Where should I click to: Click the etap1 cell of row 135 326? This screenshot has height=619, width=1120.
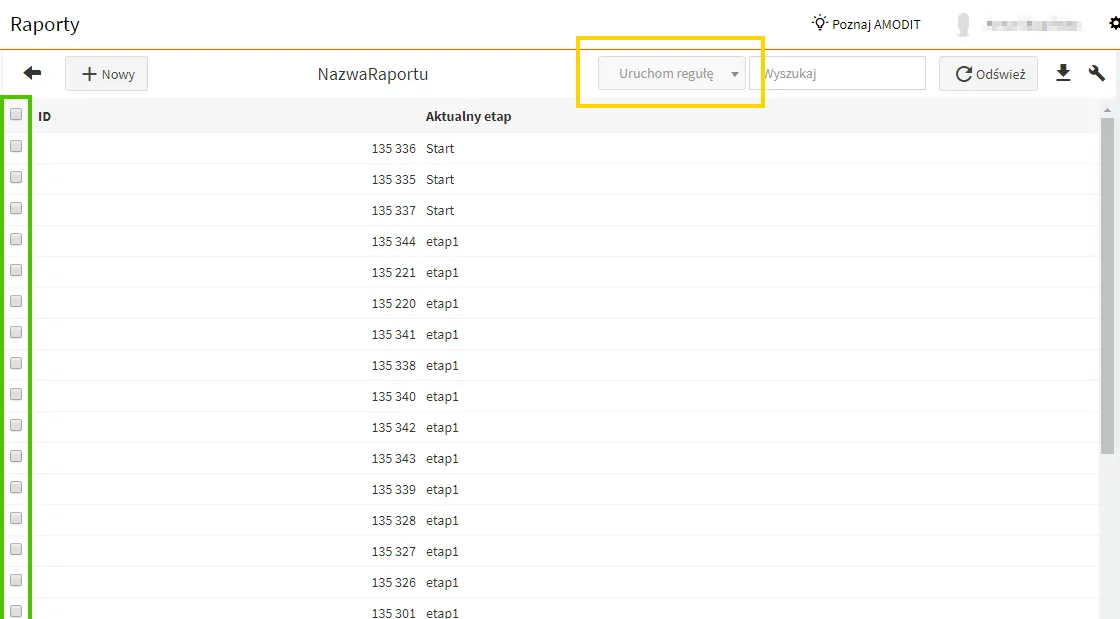tap(442, 583)
